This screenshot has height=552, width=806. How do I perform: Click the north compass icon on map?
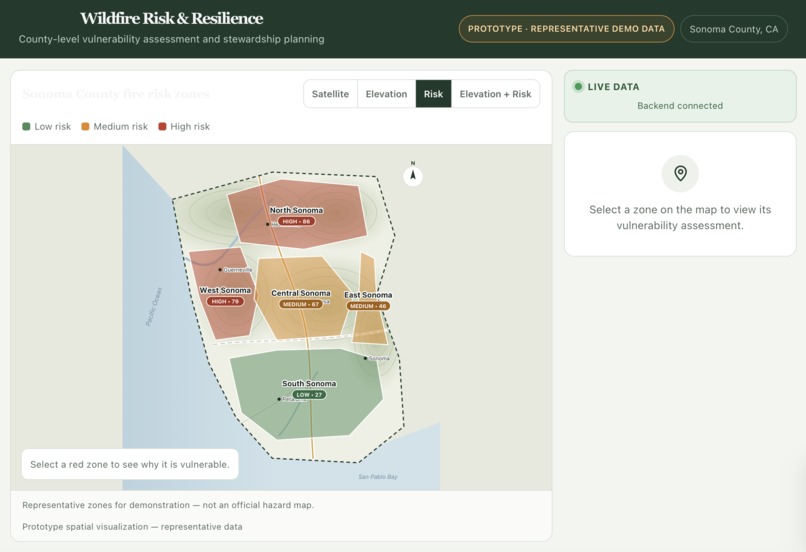pos(413,176)
